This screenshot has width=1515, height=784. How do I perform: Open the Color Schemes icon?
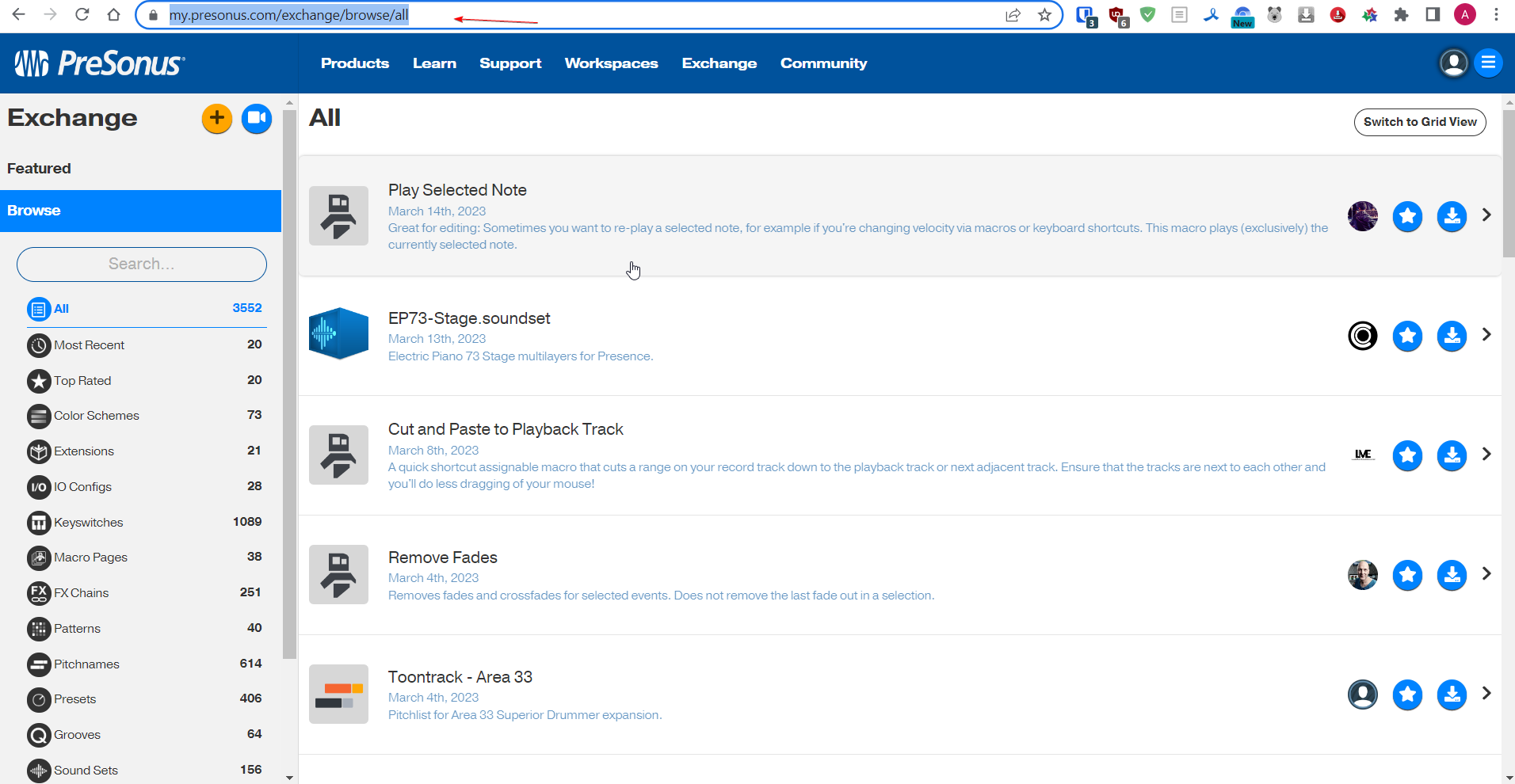point(39,416)
